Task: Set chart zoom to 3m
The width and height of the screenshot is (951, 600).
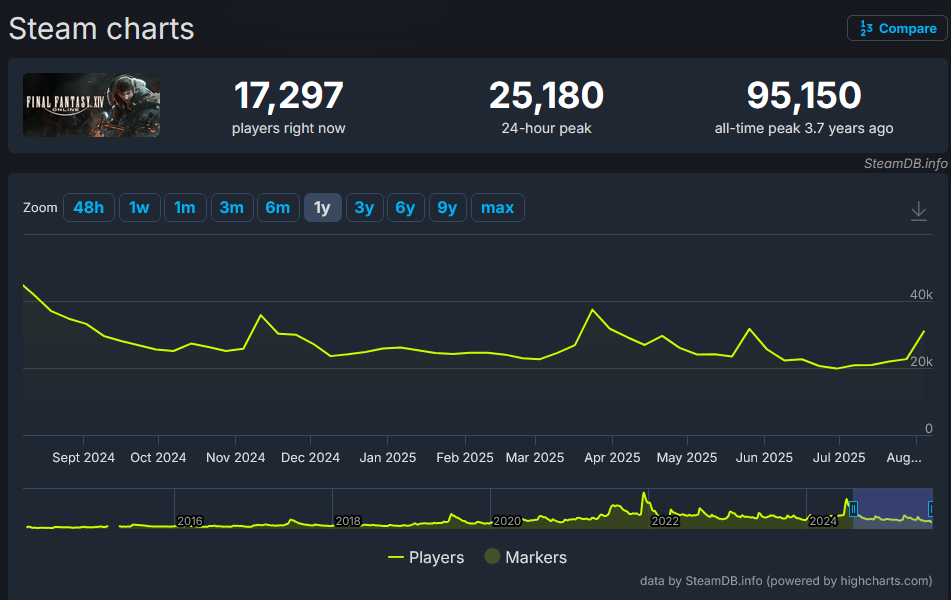Action: tap(232, 207)
